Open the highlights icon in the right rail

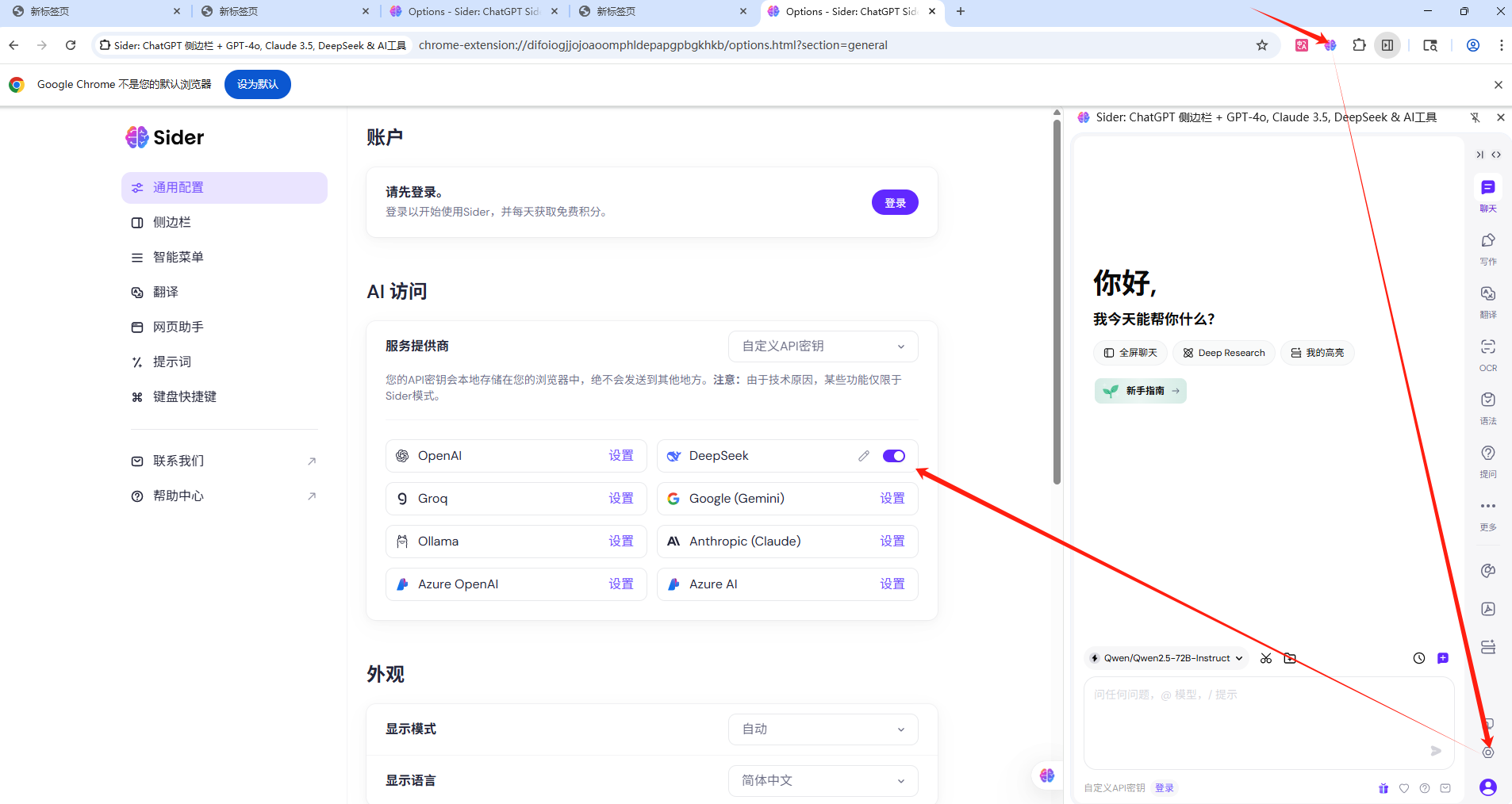click(1488, 647)
